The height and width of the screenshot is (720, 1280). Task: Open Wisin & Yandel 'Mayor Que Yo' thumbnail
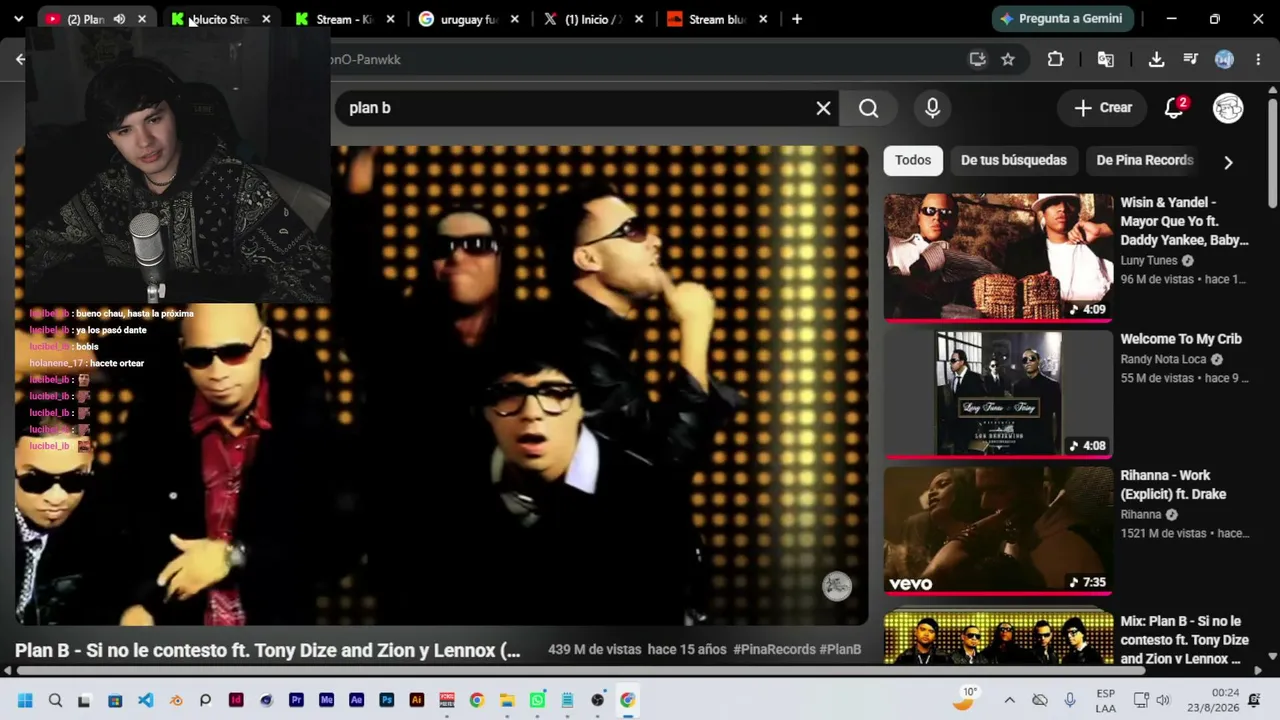[x=998, y=257]
